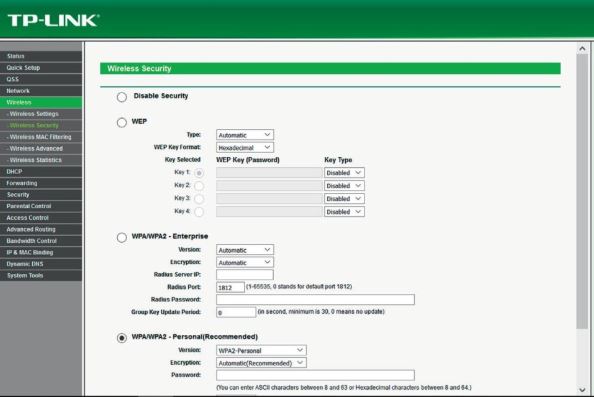The height and width of the screenshot is (397, 594).
Task: Open Dynamic DNS menu item
Action: (x=41, y=264)
